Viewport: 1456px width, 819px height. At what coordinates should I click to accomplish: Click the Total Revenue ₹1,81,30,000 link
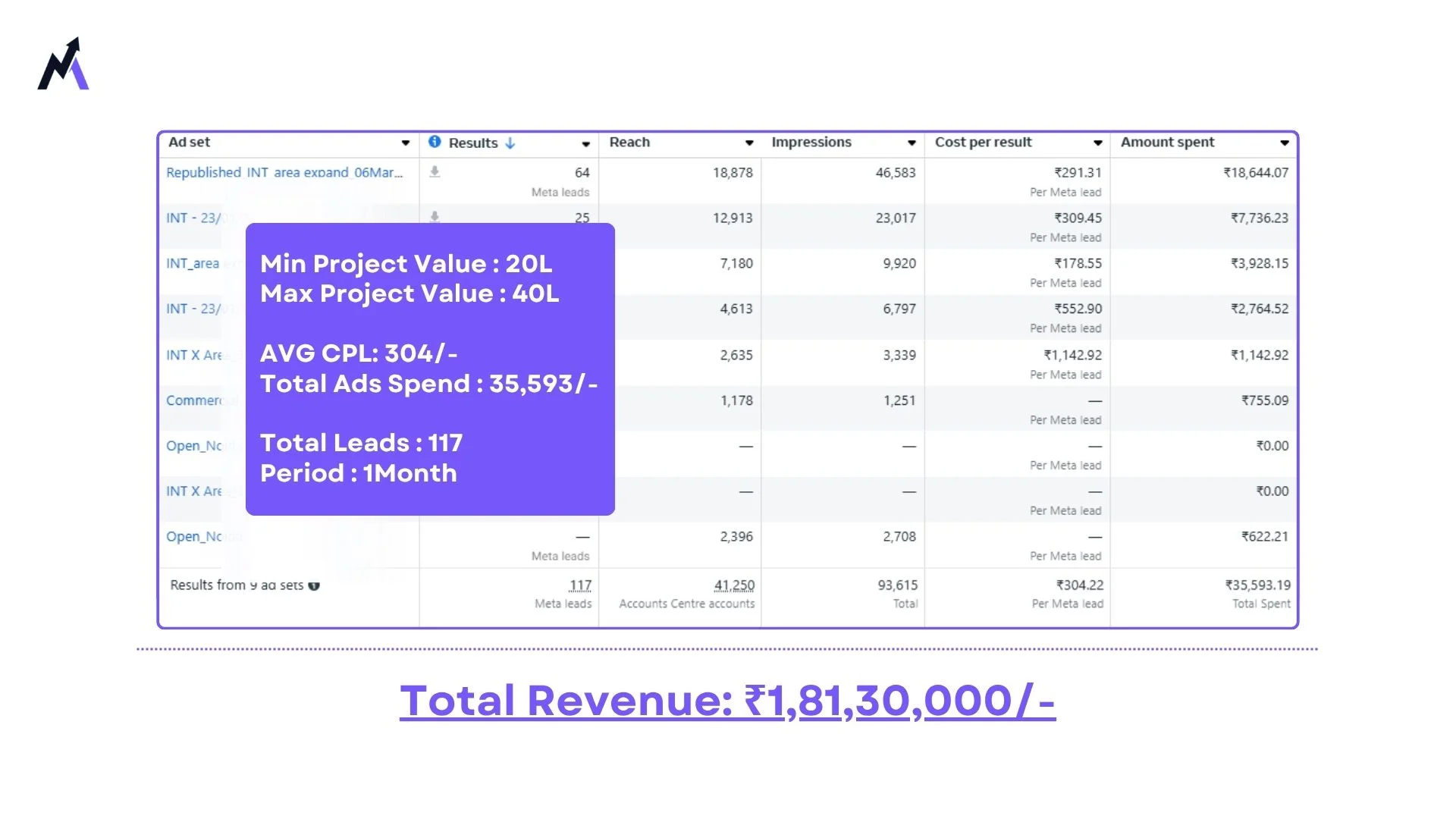pos(727,701)
